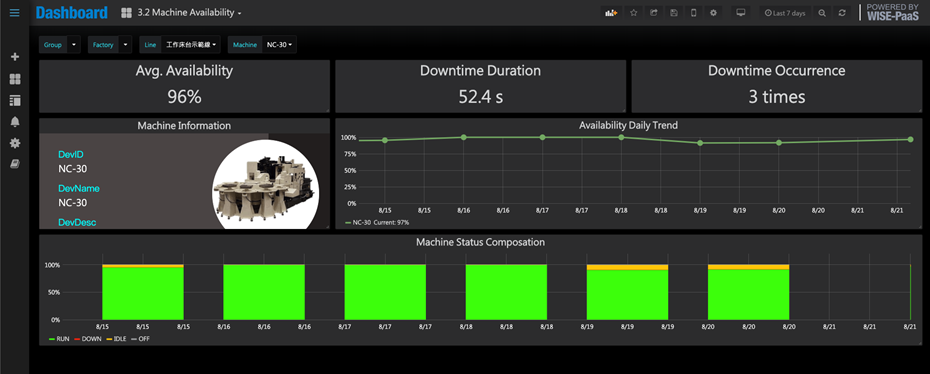Click the Availability Daily Trend panel title
This screenshot has height=374, width=930.
point(628,126)
